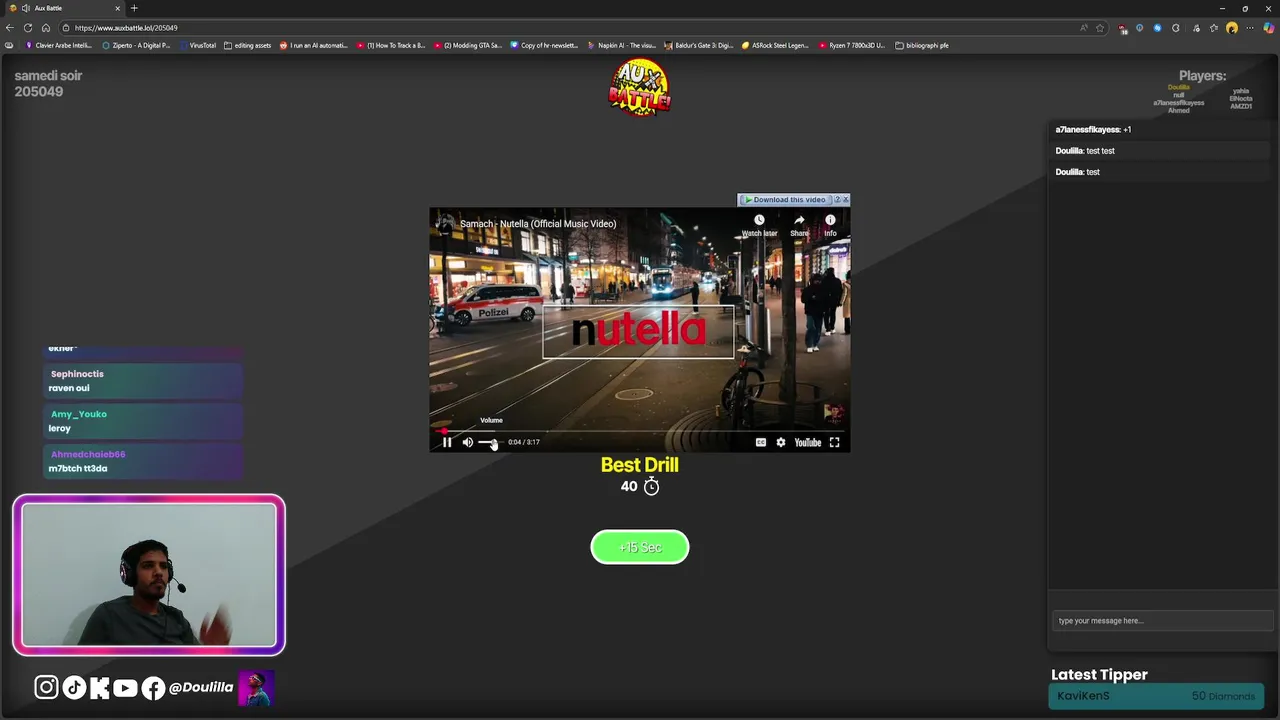The width and height of the screenshot is (1280, 720).
Task: Add this page to favorites with the star
Action: pos(1100,28)
